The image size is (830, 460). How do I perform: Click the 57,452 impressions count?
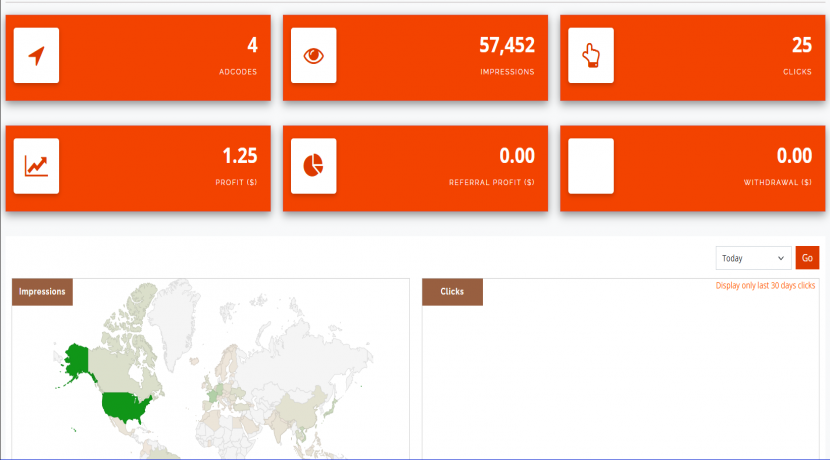click(x=506, y=45)
